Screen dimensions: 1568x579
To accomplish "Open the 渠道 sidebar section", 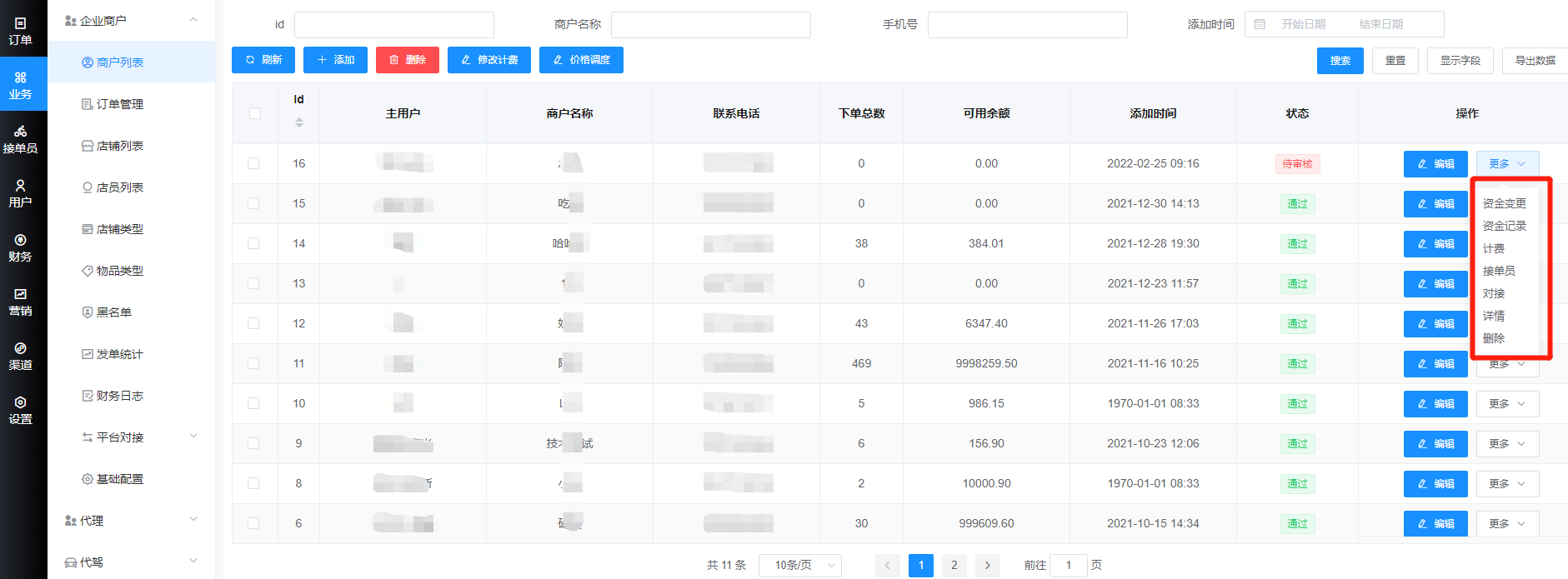I will click(20, 356).
